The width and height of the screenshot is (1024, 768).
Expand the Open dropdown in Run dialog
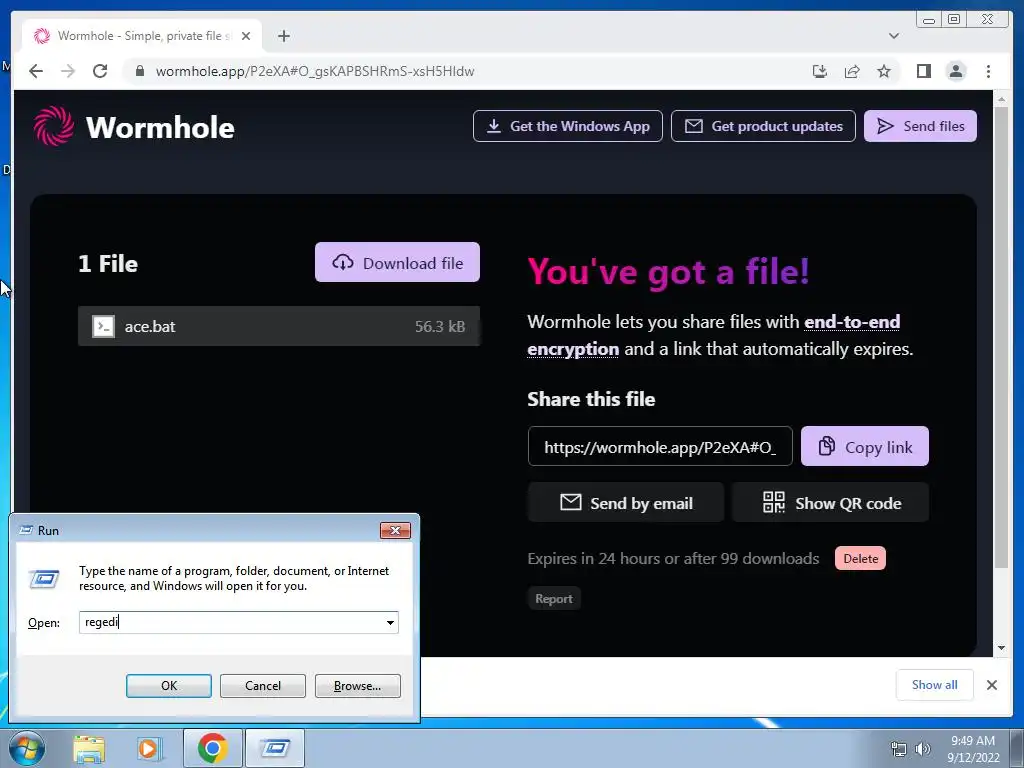coord(390,622)
